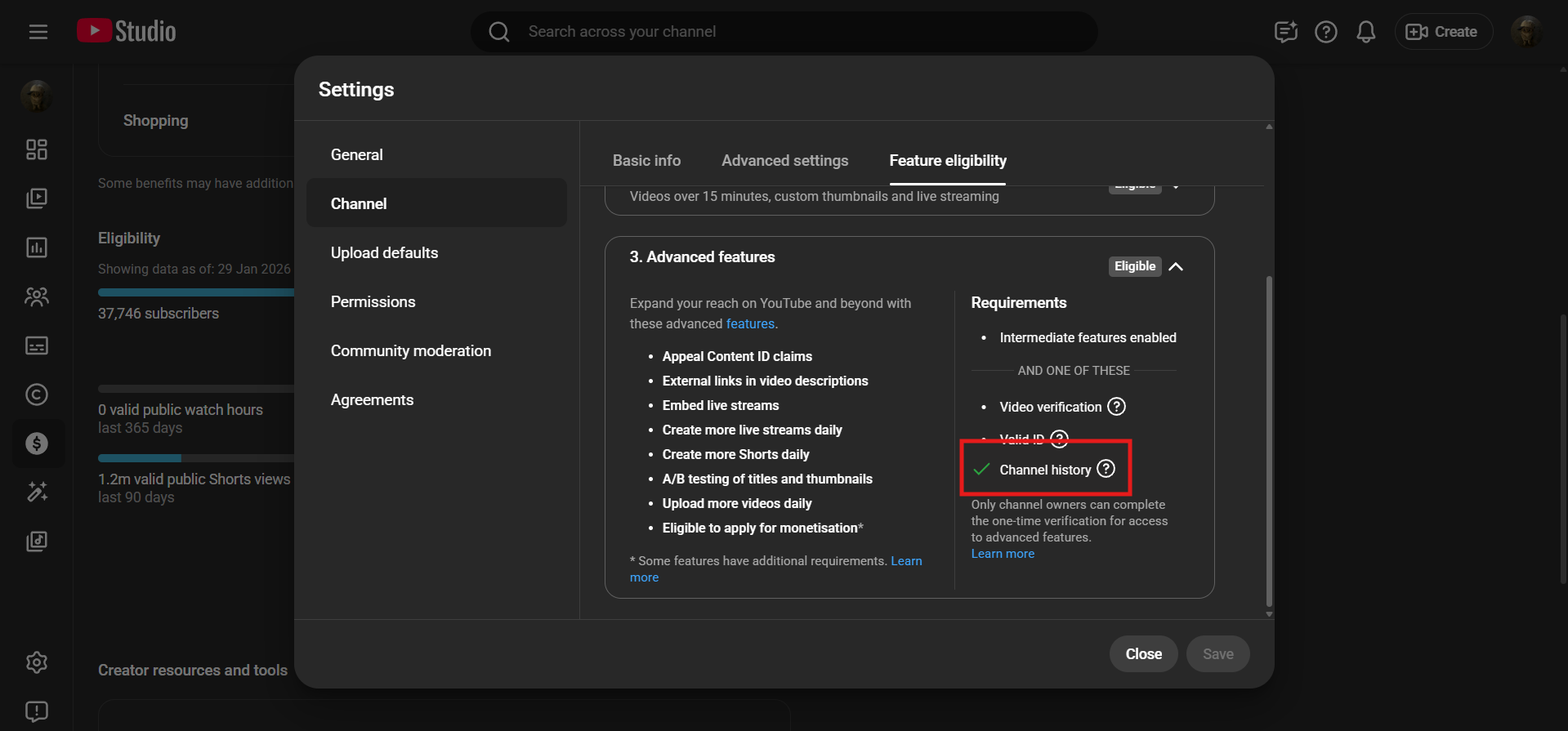
Task: Toggle the hamburger menu to collapse sidebar
Action: click(x=38, y=32)
